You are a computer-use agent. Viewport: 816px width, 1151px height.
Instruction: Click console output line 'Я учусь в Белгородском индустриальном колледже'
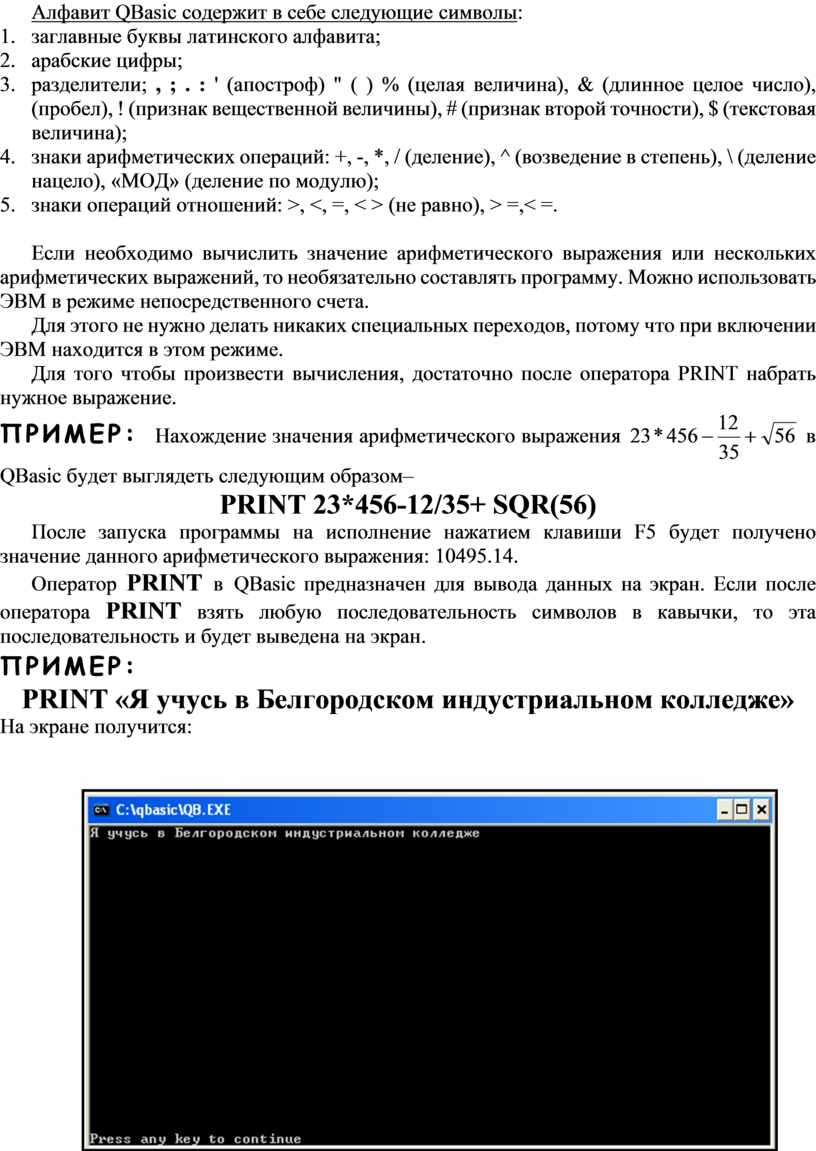285,833
